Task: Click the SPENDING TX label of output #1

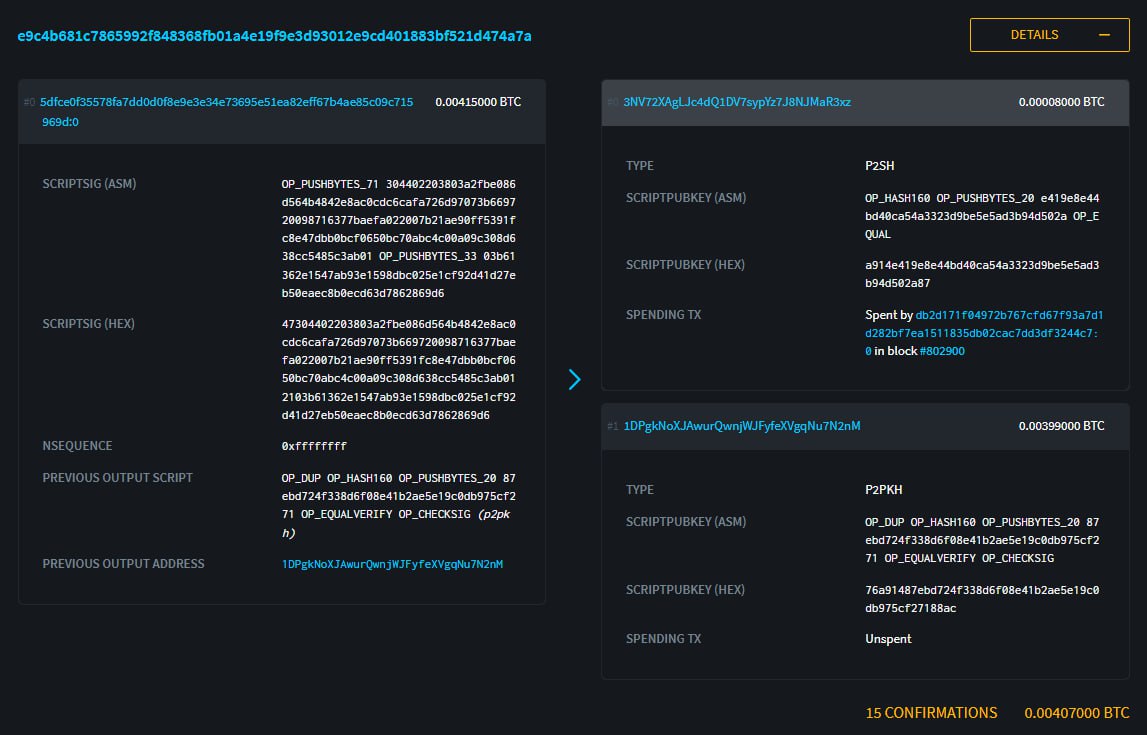Action: click(x=663, y=639)
